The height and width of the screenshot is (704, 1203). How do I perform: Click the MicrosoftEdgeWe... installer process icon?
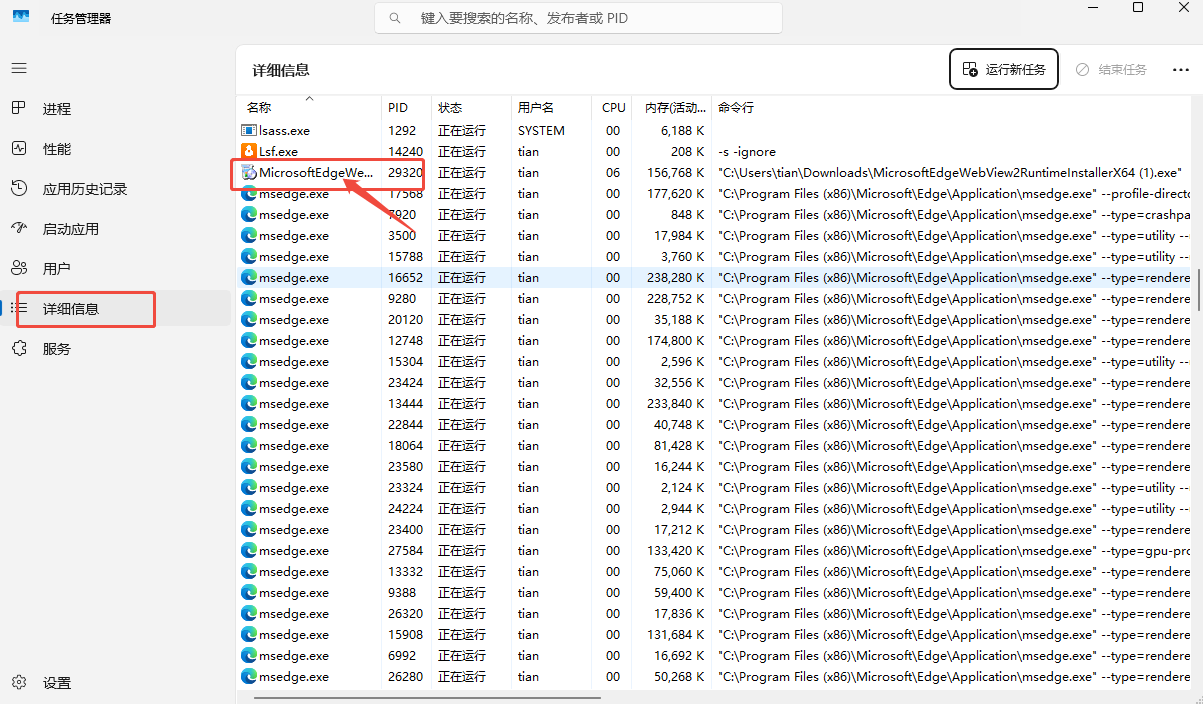click(249, 172)
